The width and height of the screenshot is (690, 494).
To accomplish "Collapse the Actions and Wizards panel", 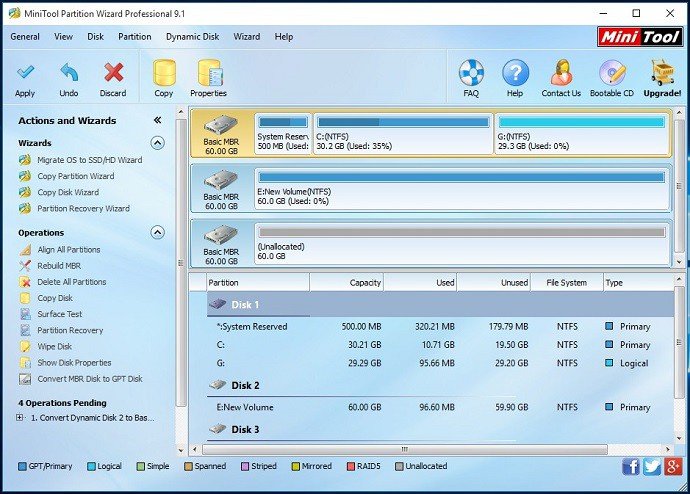I will [x=158, y=120].
